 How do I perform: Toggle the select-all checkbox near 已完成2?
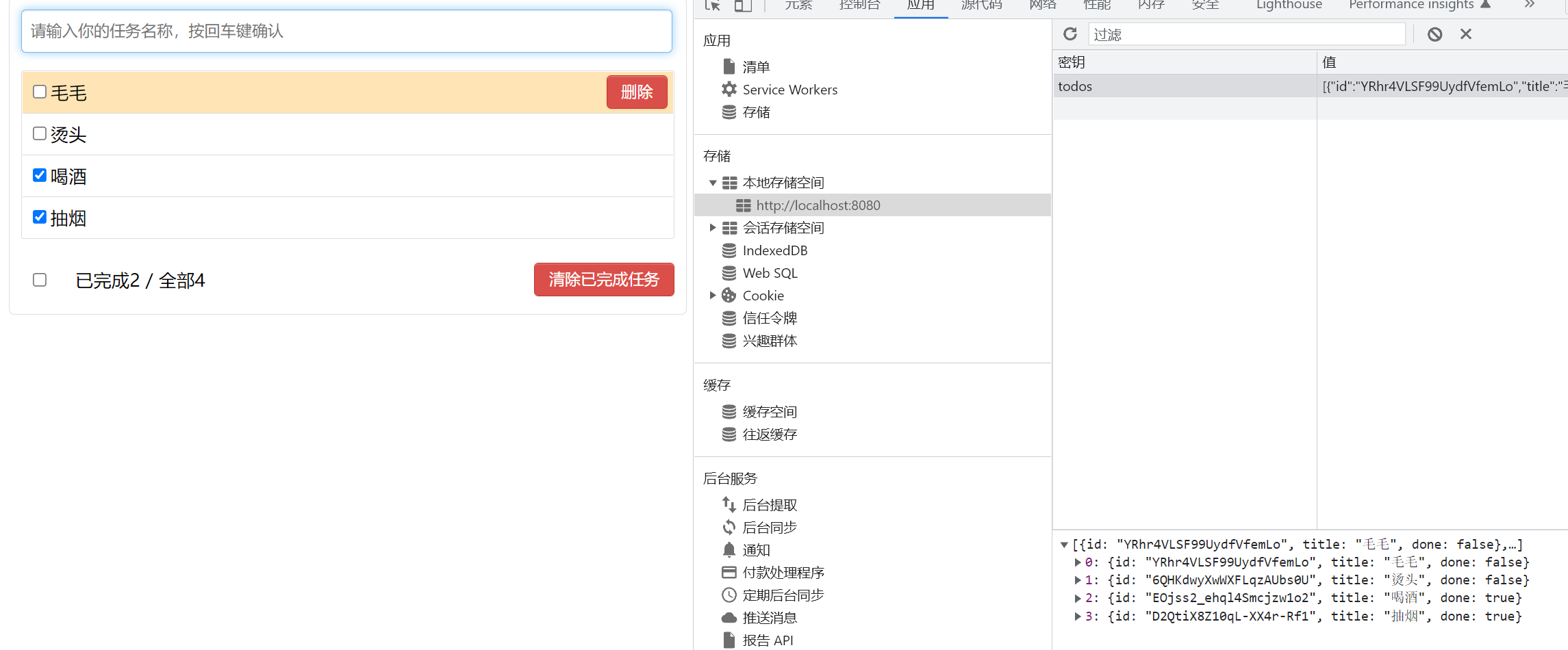[40, 280]
